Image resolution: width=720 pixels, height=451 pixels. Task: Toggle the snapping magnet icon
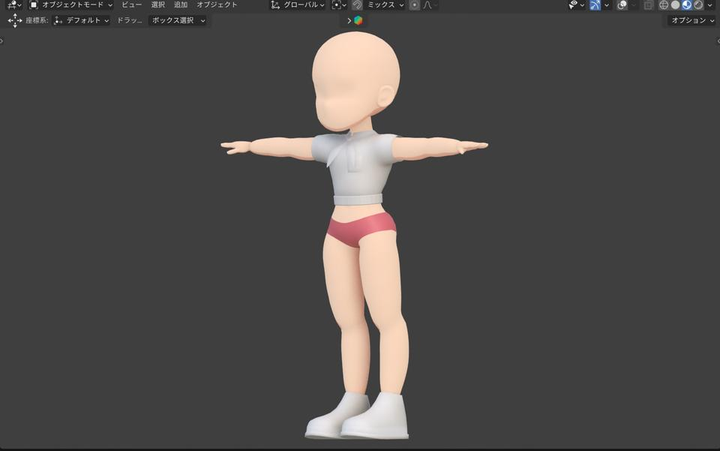point(357,5)
